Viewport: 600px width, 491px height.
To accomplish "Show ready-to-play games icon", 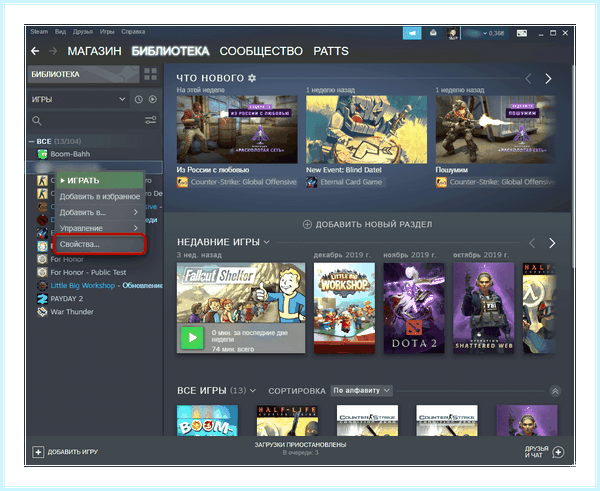I will [153, 100].
